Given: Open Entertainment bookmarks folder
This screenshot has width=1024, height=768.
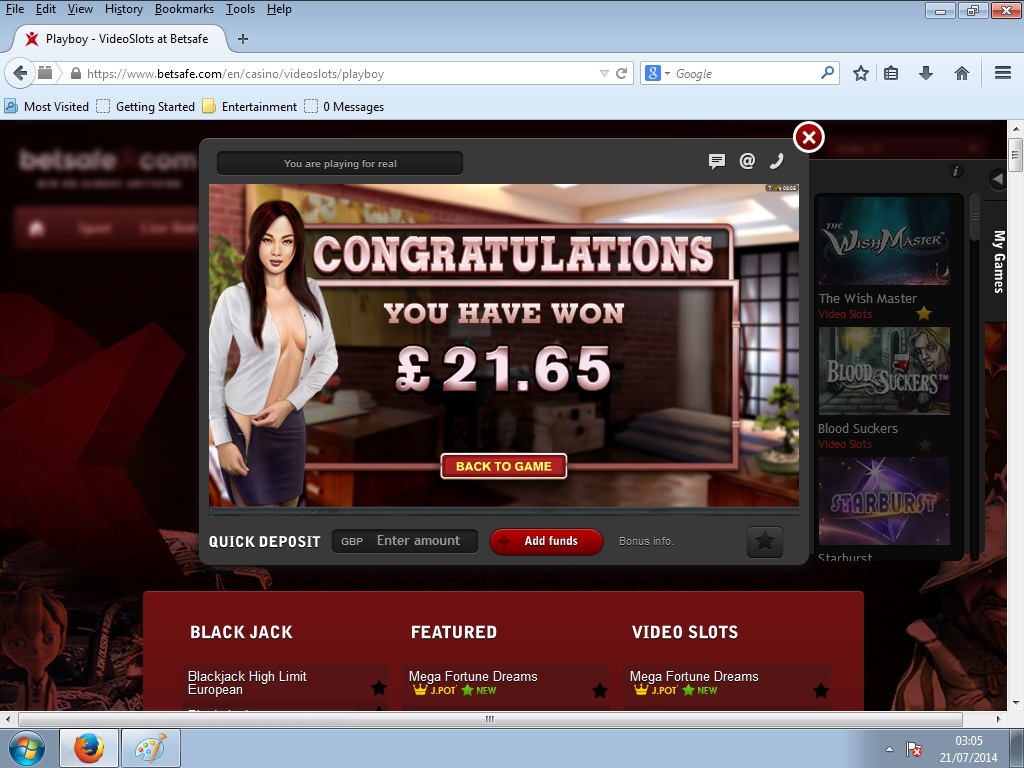Looking at the screenshot, I should click(250, 106).
